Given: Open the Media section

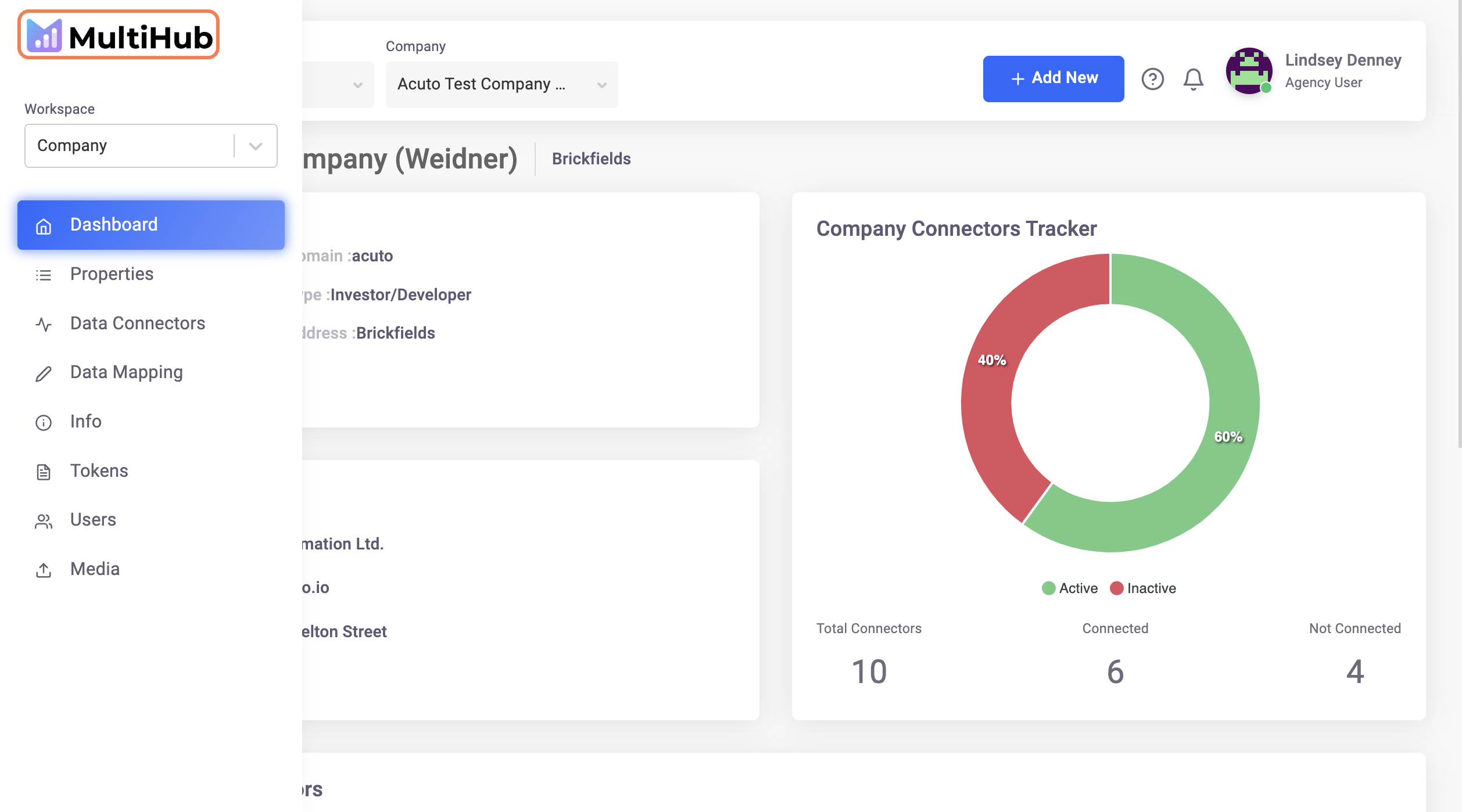Looking at the screenshot, I should click(151, 569).
